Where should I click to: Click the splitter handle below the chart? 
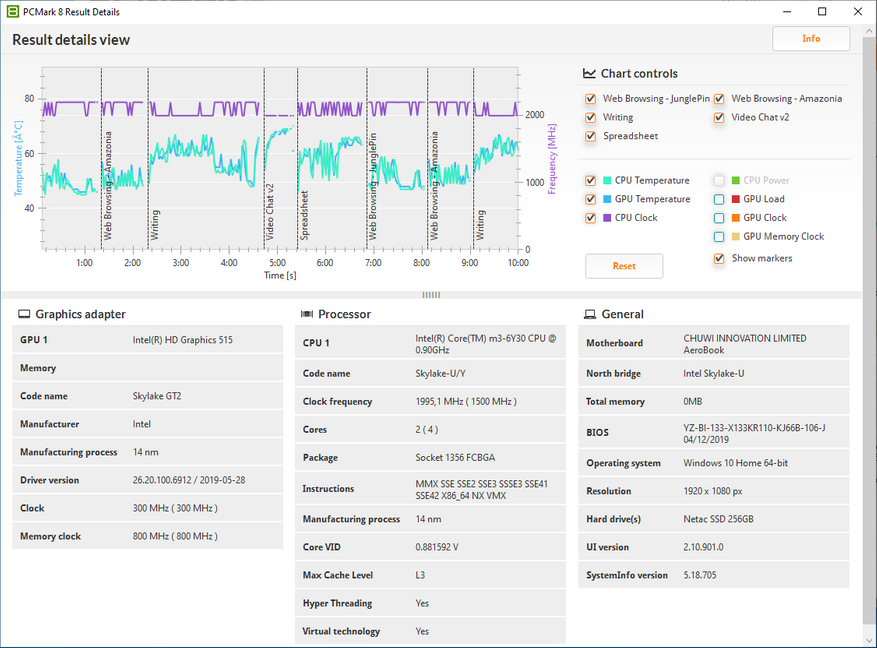pyautogui.click(x=431, y=295)
